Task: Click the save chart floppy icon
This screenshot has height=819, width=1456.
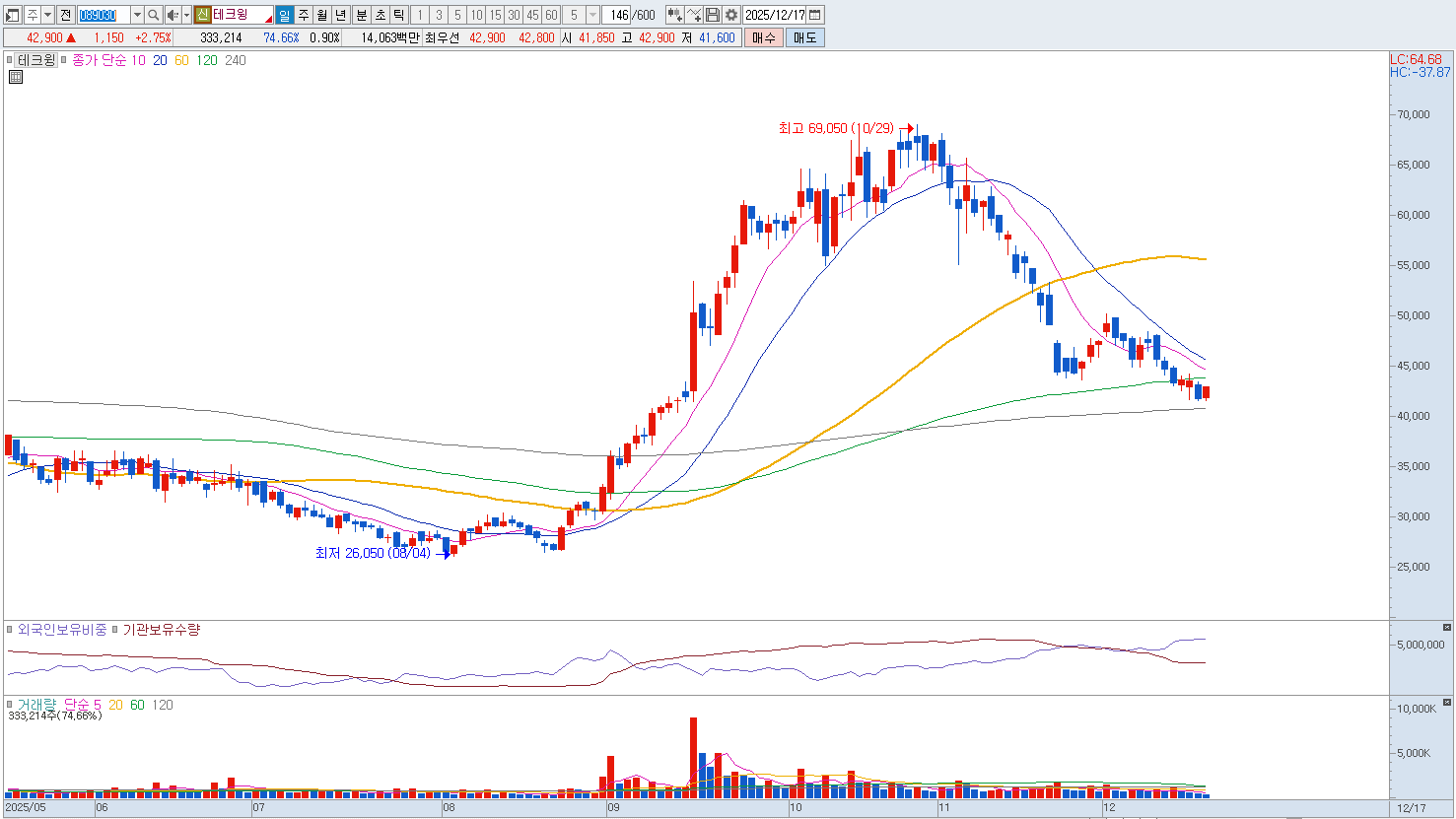Action: [713, 15]
